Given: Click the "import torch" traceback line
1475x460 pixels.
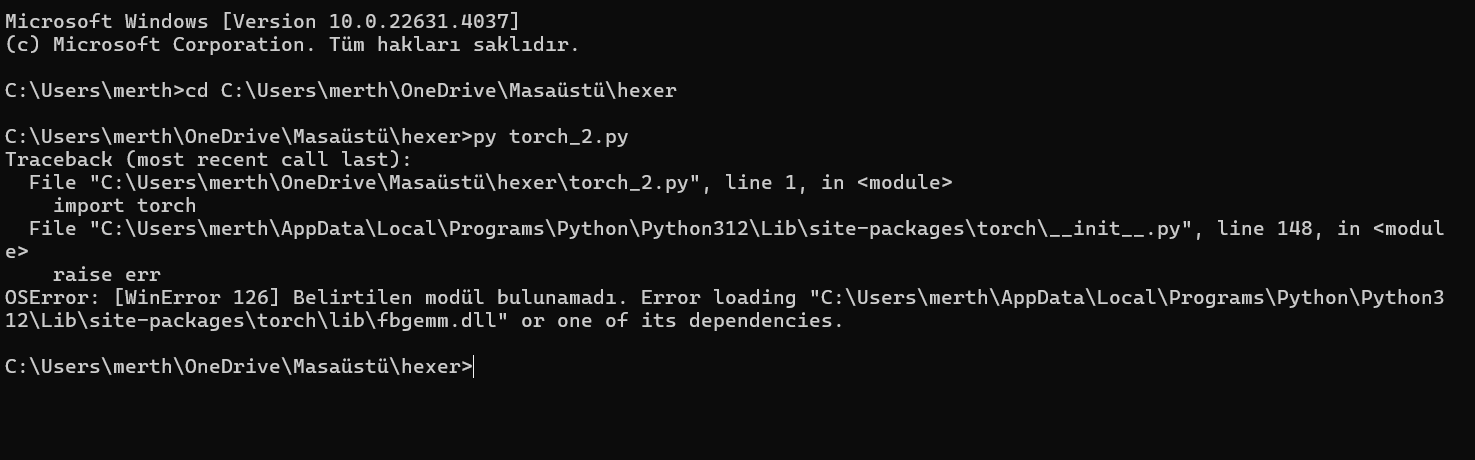Looking at the screenshot, I should pos(124,206).
